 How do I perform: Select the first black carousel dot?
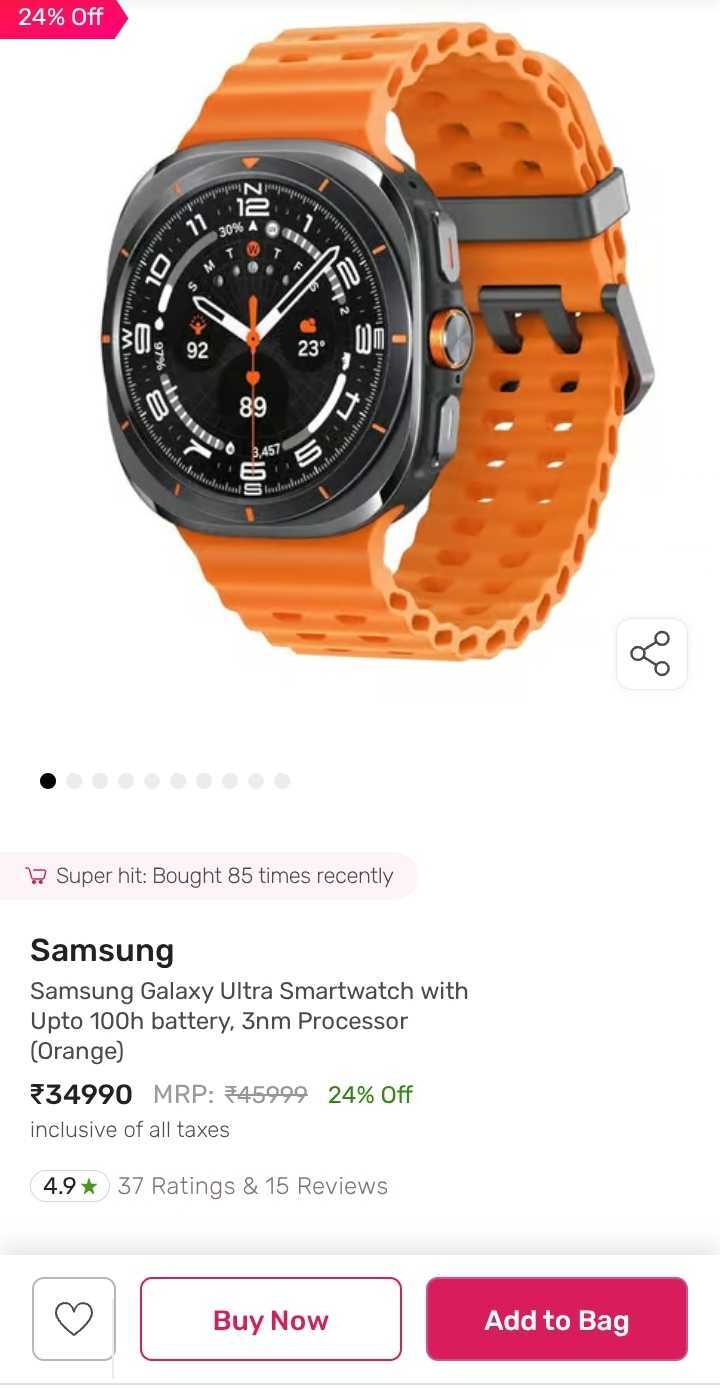click(x=48, y=781)
